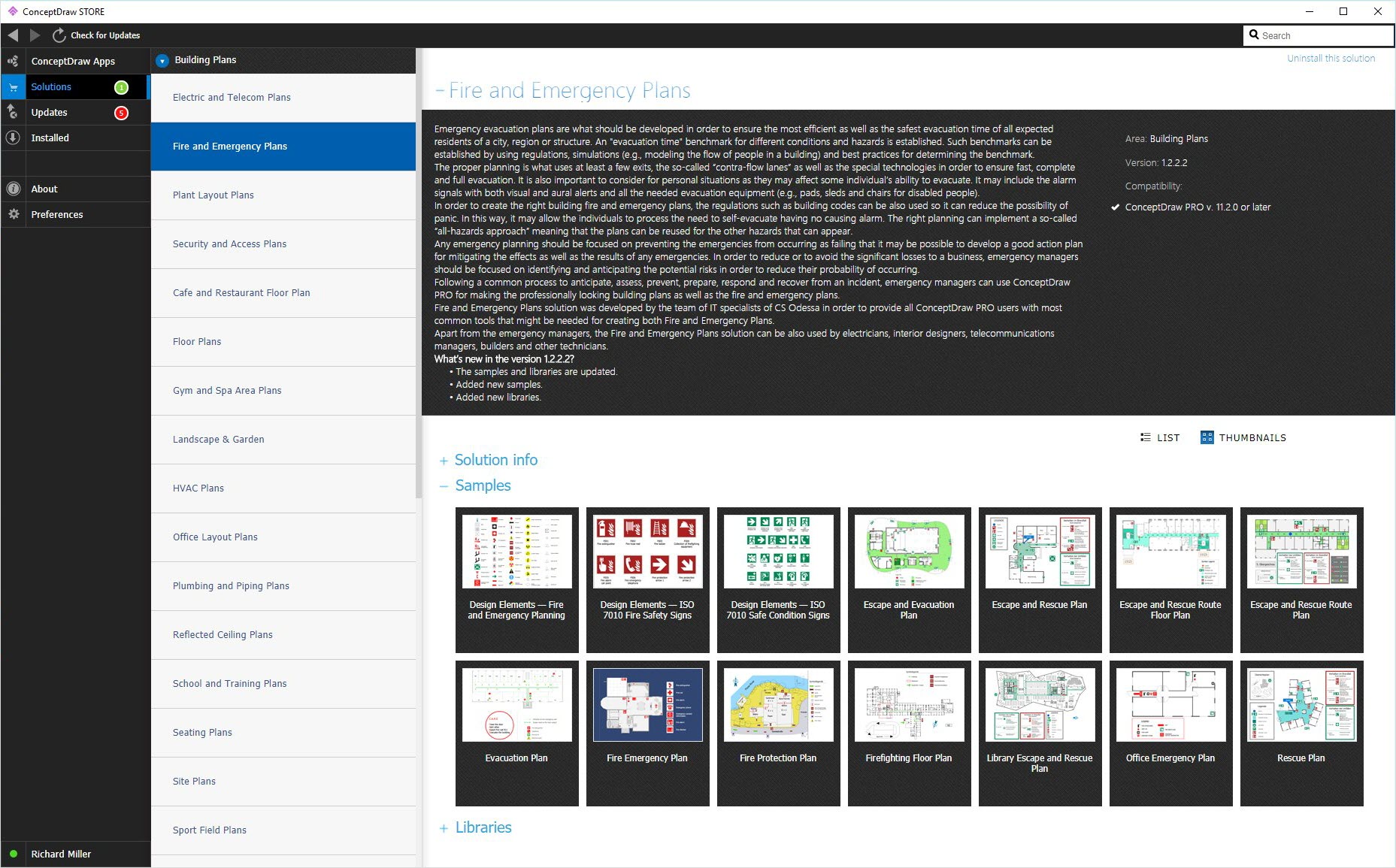Select Office Layout Plans
The image size is (1396, 868).
(283, 537)
